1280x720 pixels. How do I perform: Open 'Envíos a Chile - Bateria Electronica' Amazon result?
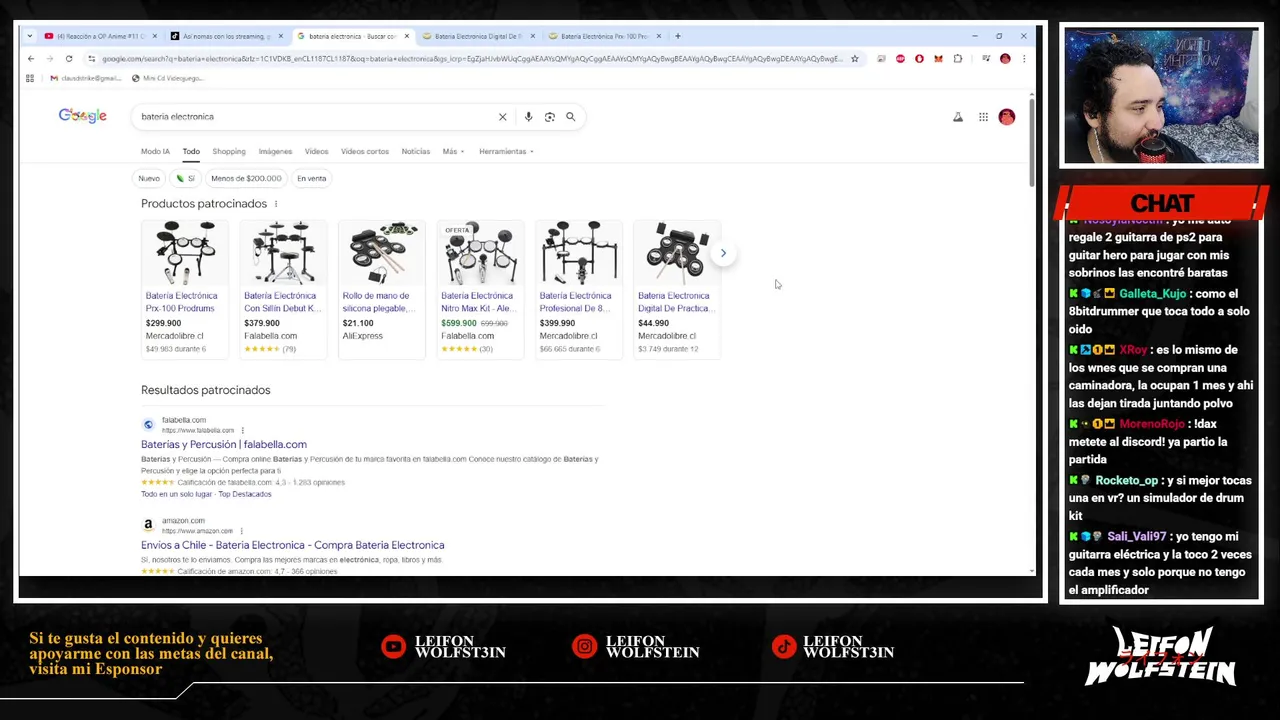292,545
